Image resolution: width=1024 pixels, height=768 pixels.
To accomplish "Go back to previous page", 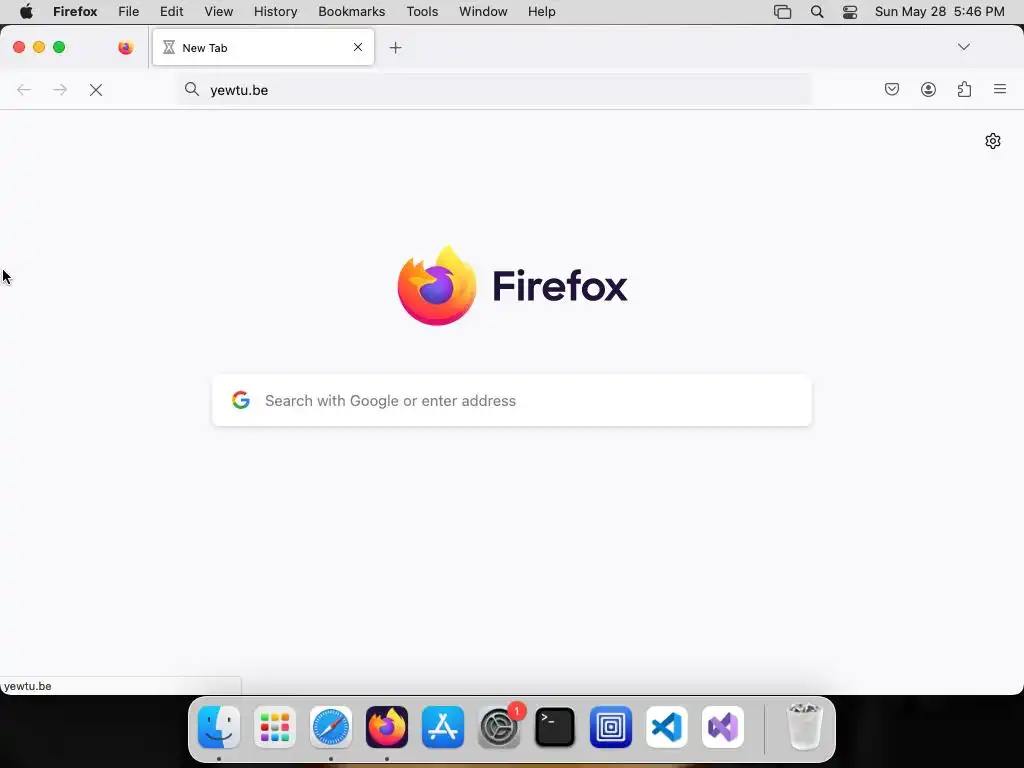I will coord(24,90).
